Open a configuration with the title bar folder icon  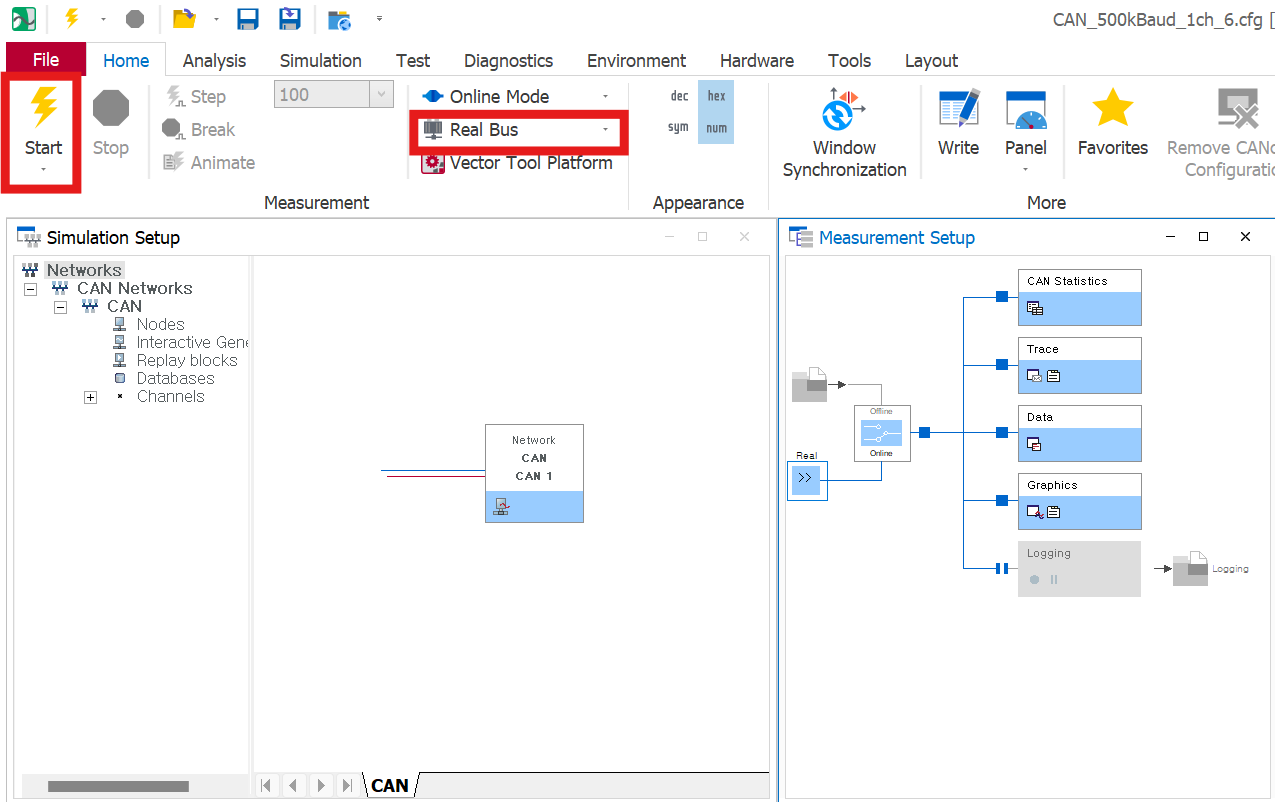coord(184,18)
